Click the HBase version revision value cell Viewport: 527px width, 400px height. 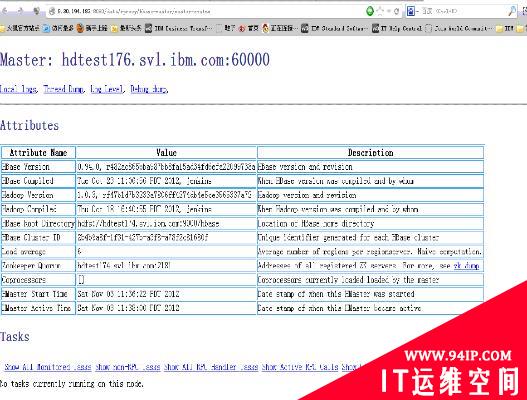166,167
